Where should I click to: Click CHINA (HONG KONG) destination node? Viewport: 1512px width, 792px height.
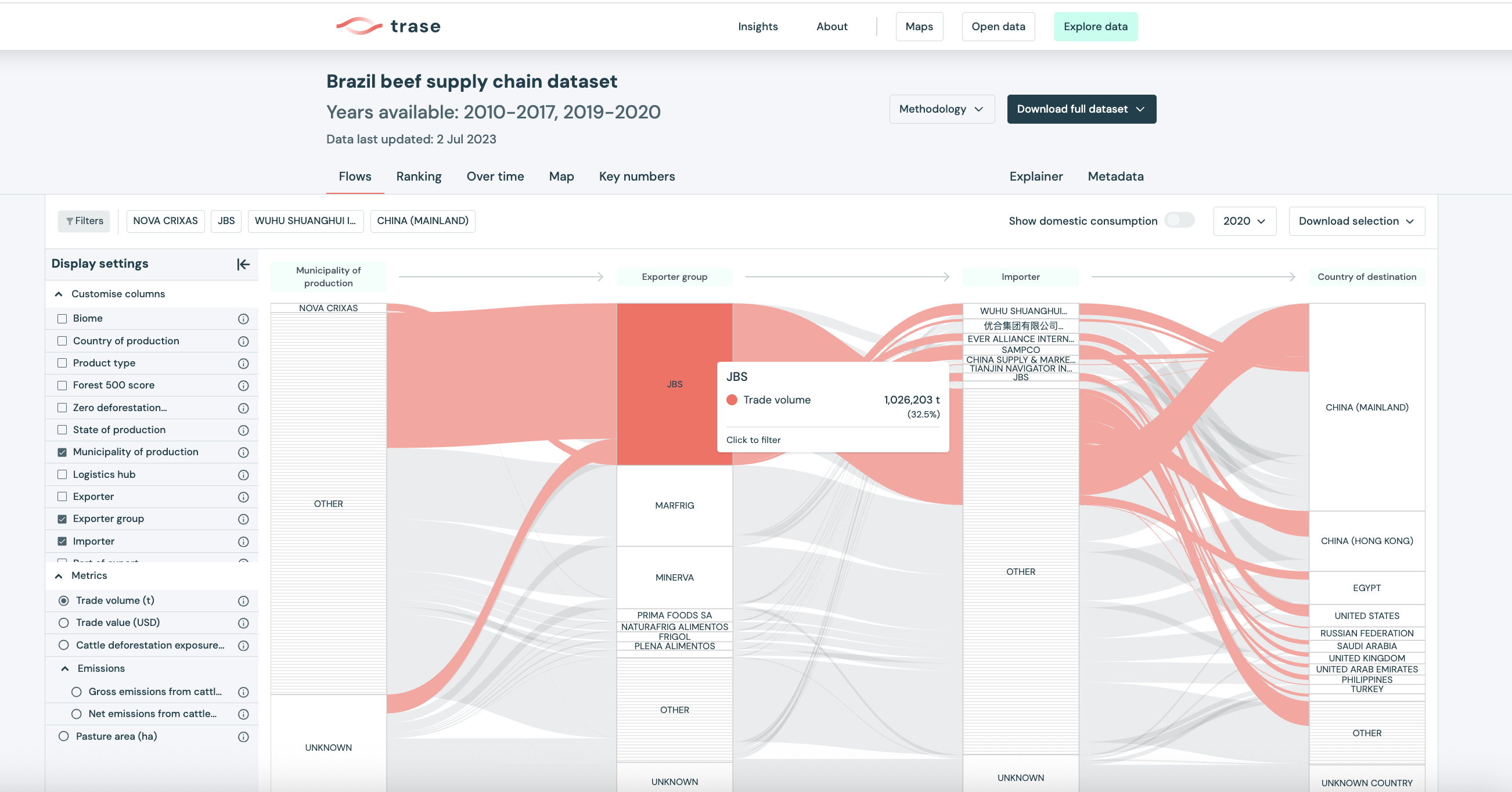(1366, 541)
